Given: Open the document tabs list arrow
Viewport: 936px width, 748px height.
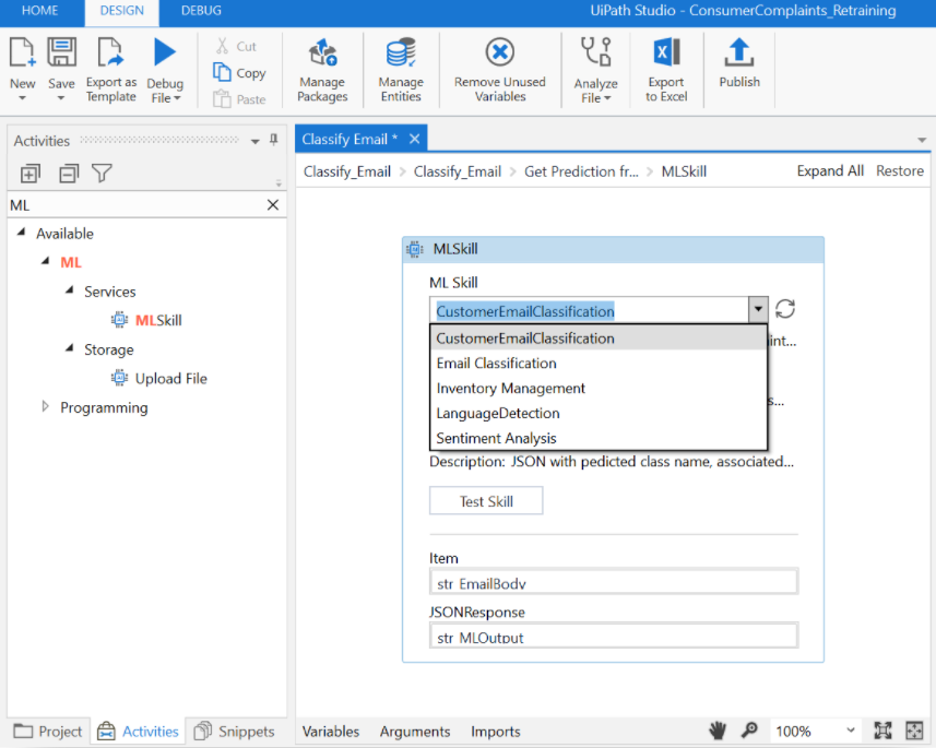Looking at the screenshot, I should pos(922,140).
